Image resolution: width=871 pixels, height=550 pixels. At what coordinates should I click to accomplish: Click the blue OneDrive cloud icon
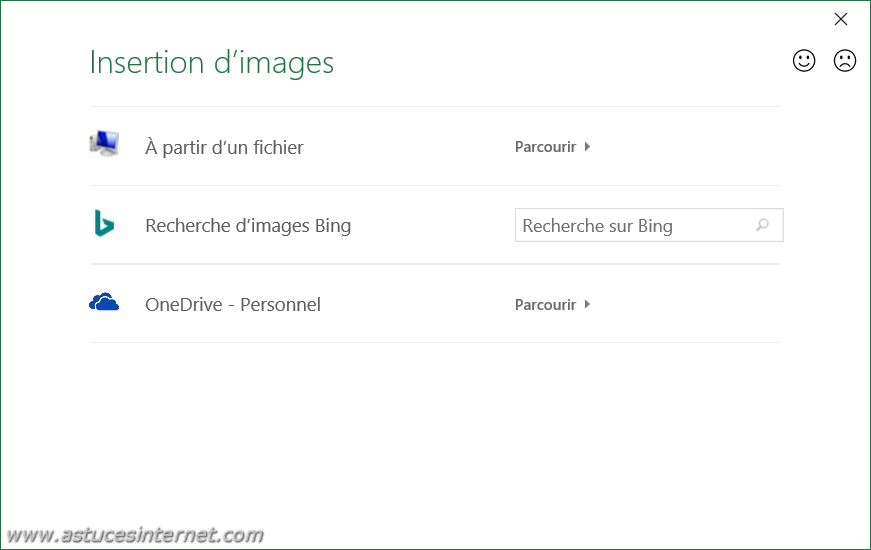(x=104, y=302)
